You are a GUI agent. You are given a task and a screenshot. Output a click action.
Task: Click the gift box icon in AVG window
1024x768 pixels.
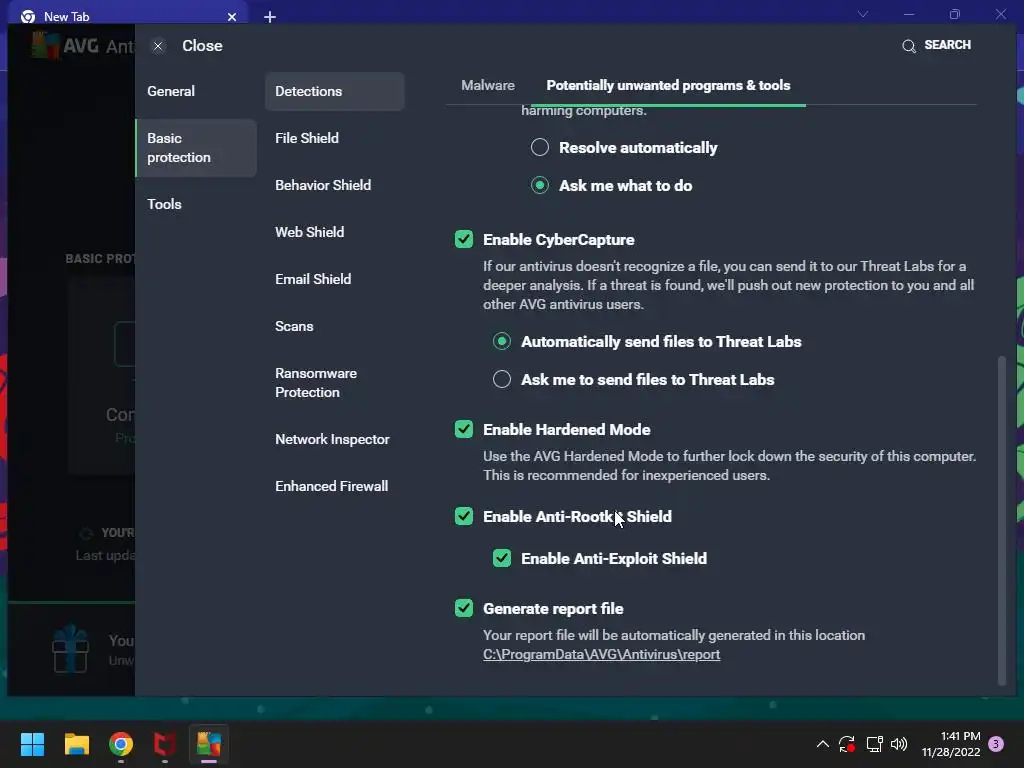(x=71, y=649)
